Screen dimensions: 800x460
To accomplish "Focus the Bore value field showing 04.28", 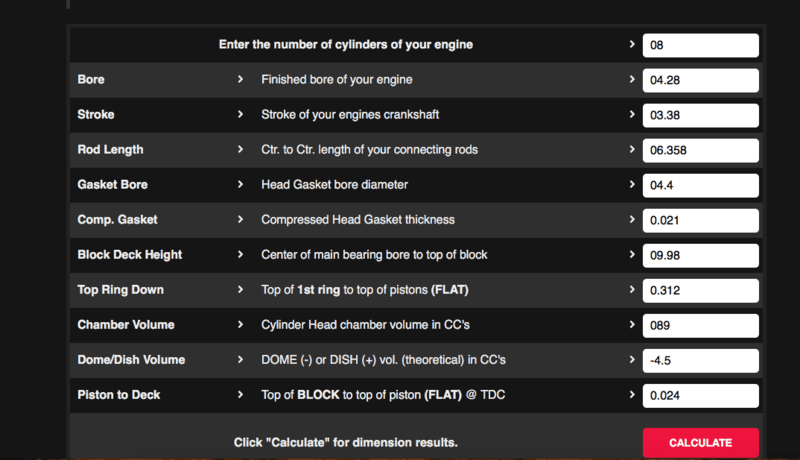I will pyautogui.click(x=700, y=80).
